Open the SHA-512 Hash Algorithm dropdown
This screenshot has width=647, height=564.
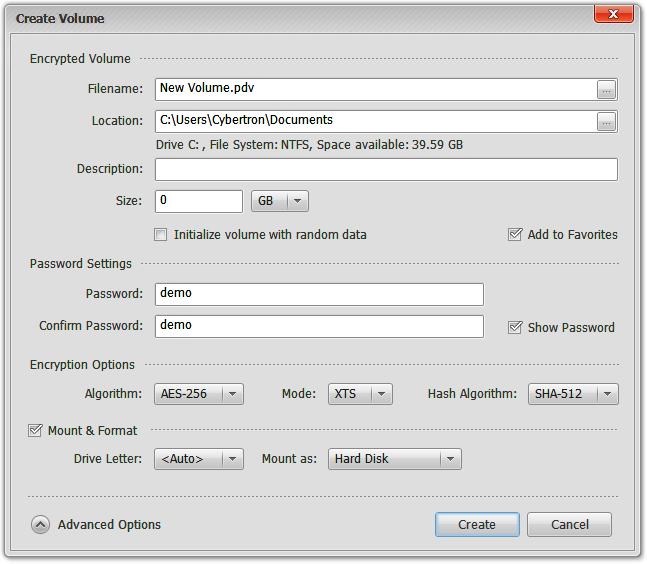point(573,394)
